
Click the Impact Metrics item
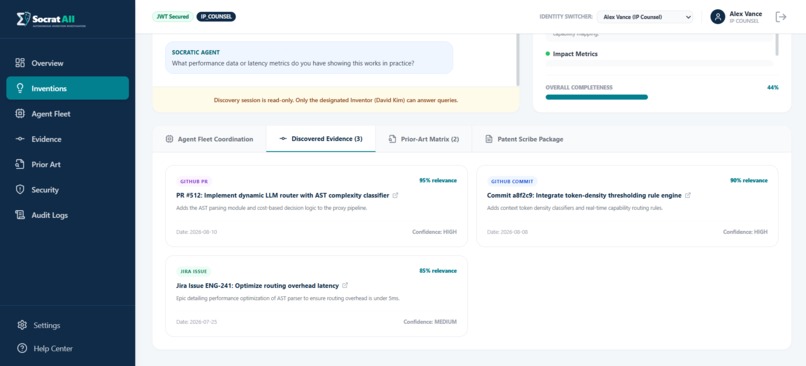pyautogui.click(x=575, y=53)
